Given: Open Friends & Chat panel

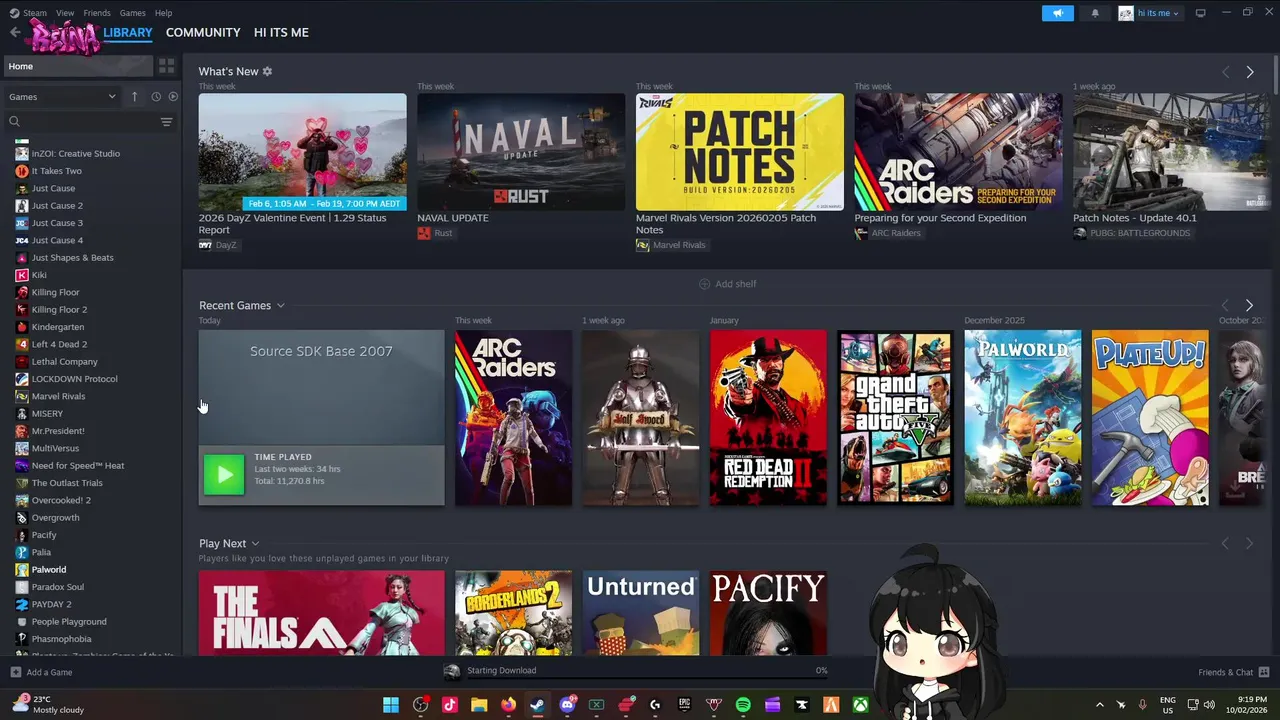Looking at the screenshot, I should [x=1233, y=672].
